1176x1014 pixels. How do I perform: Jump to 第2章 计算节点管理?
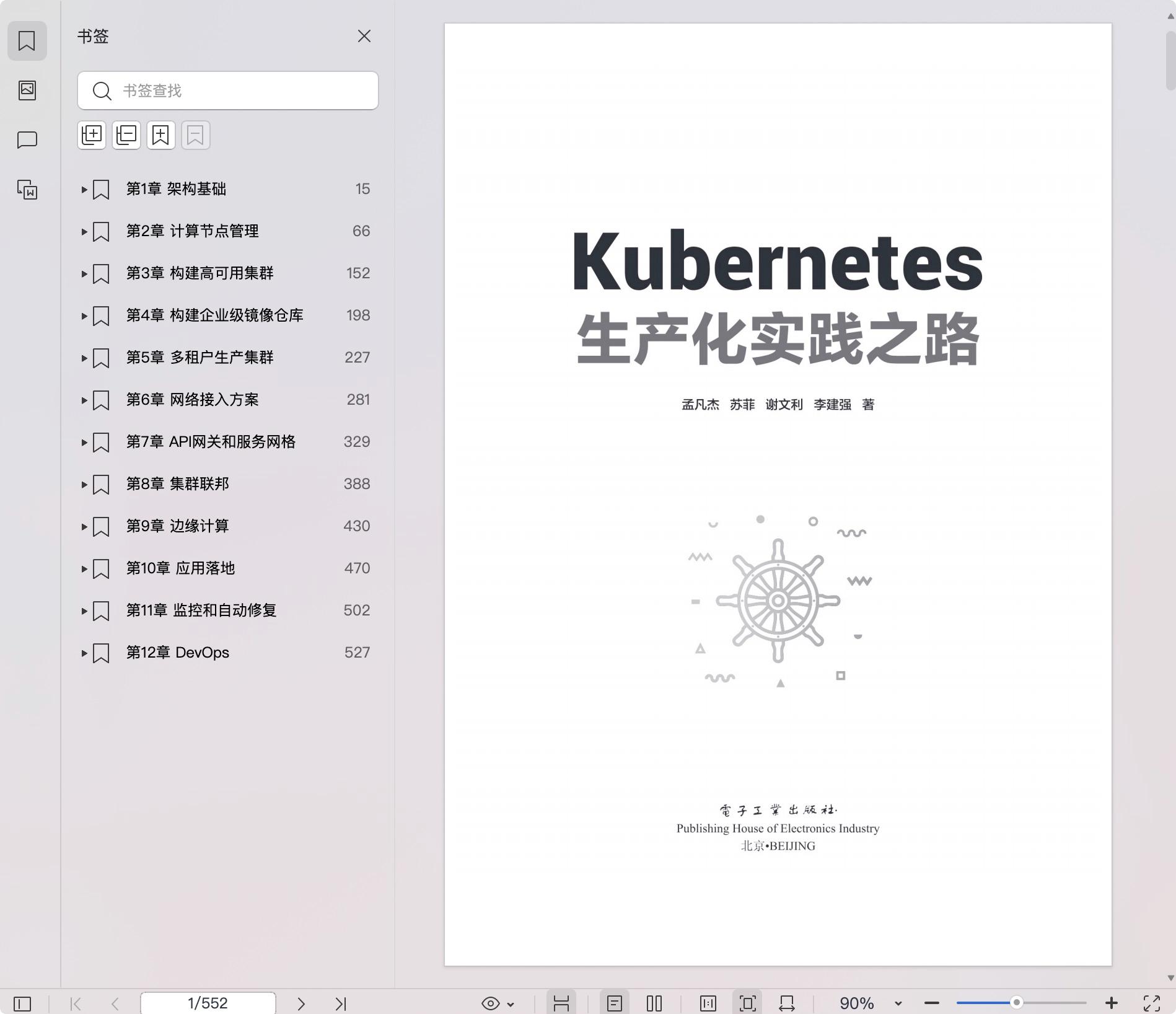point(193,231)
